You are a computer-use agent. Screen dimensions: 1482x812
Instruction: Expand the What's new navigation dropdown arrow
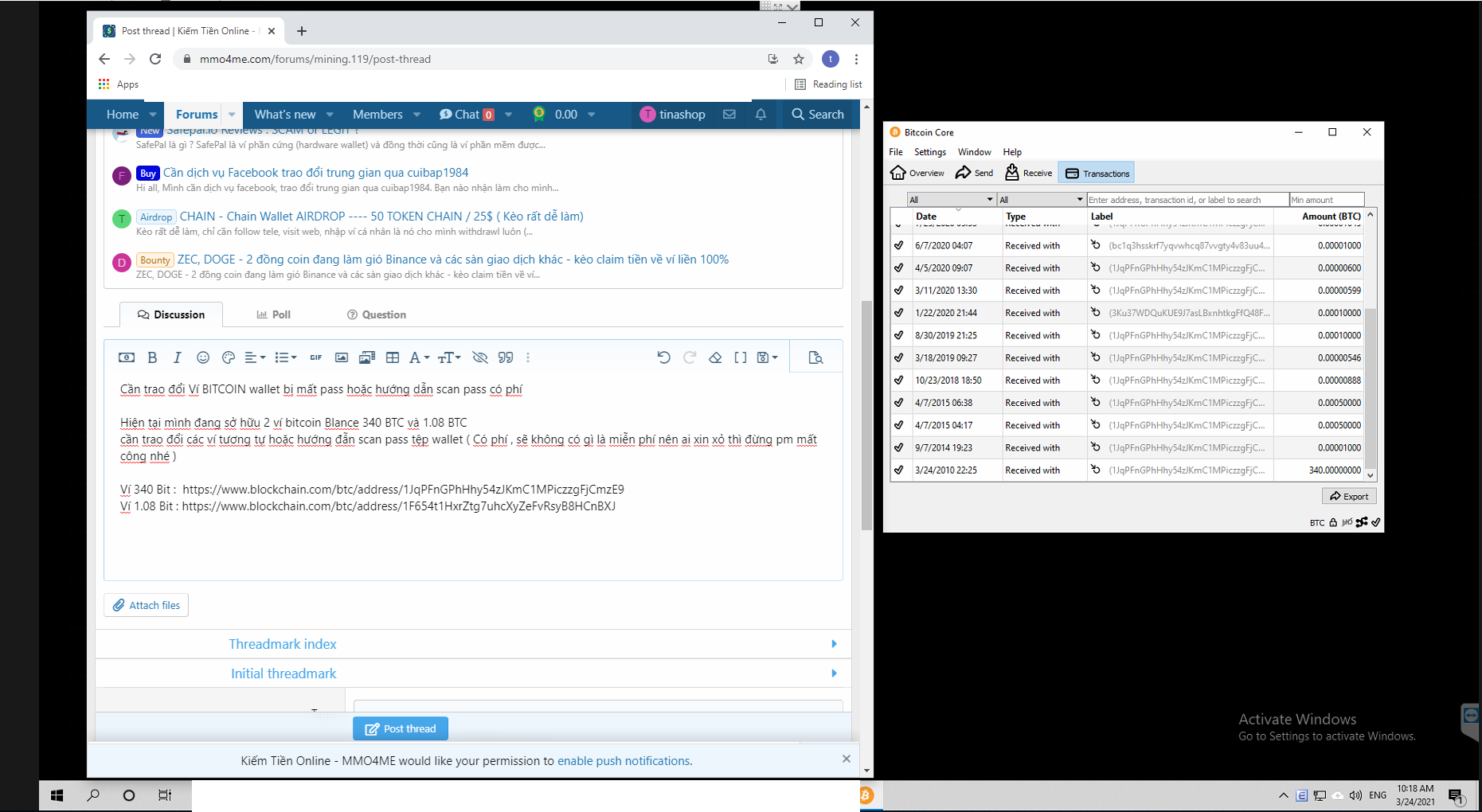click(x=330, y=115)
